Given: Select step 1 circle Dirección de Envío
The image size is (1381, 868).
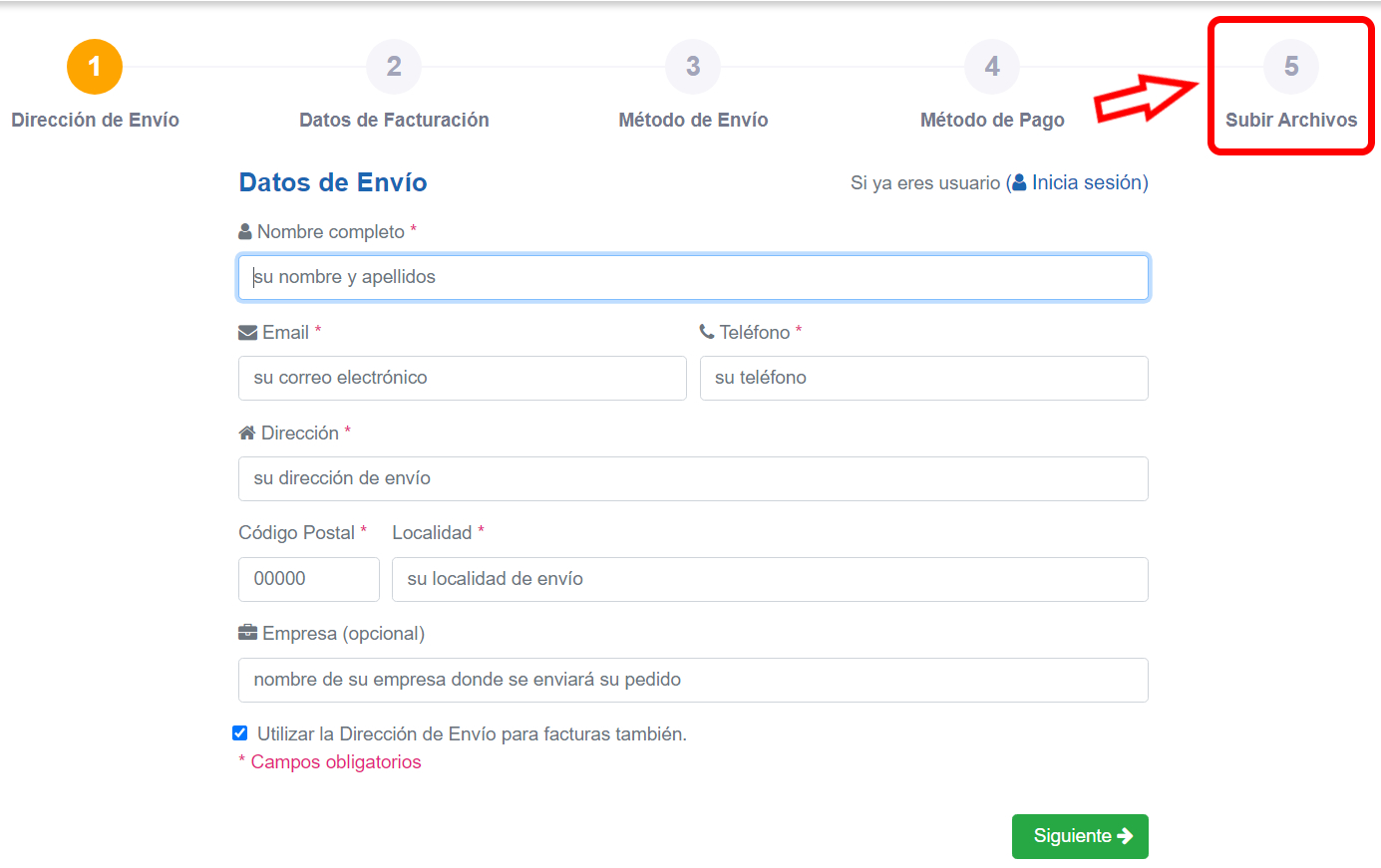Looking at the screenshot, I should click(x=95, y=67).
